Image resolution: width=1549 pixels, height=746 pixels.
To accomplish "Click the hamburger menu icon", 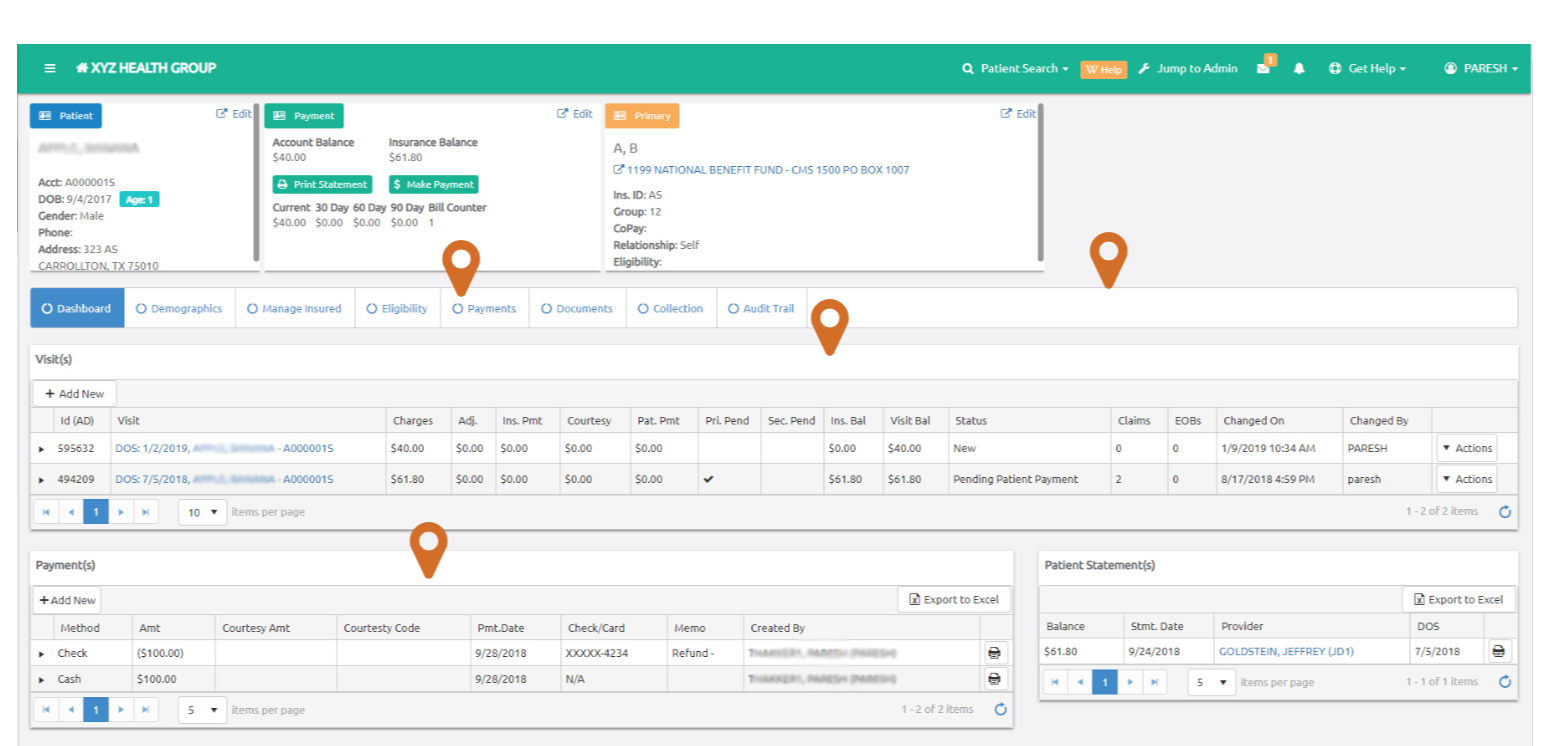I will click(x=50, y=68).
